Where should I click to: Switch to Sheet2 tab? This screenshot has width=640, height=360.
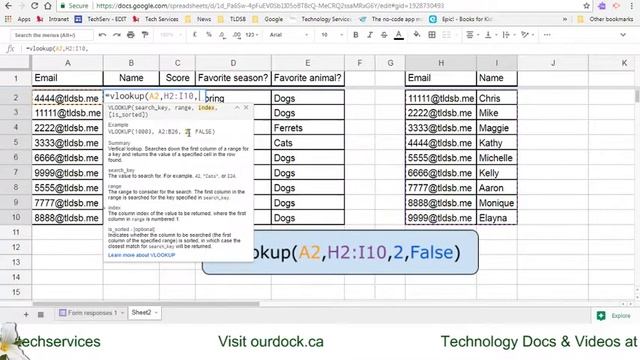click(x=141, y=313)
